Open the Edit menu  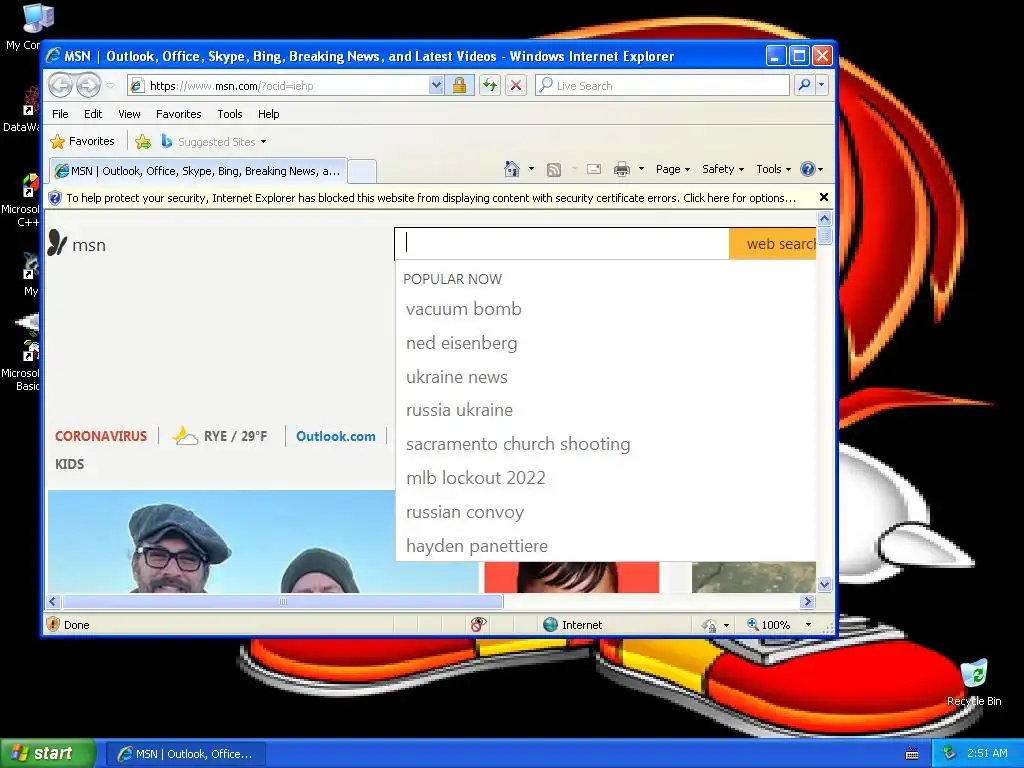93,114
